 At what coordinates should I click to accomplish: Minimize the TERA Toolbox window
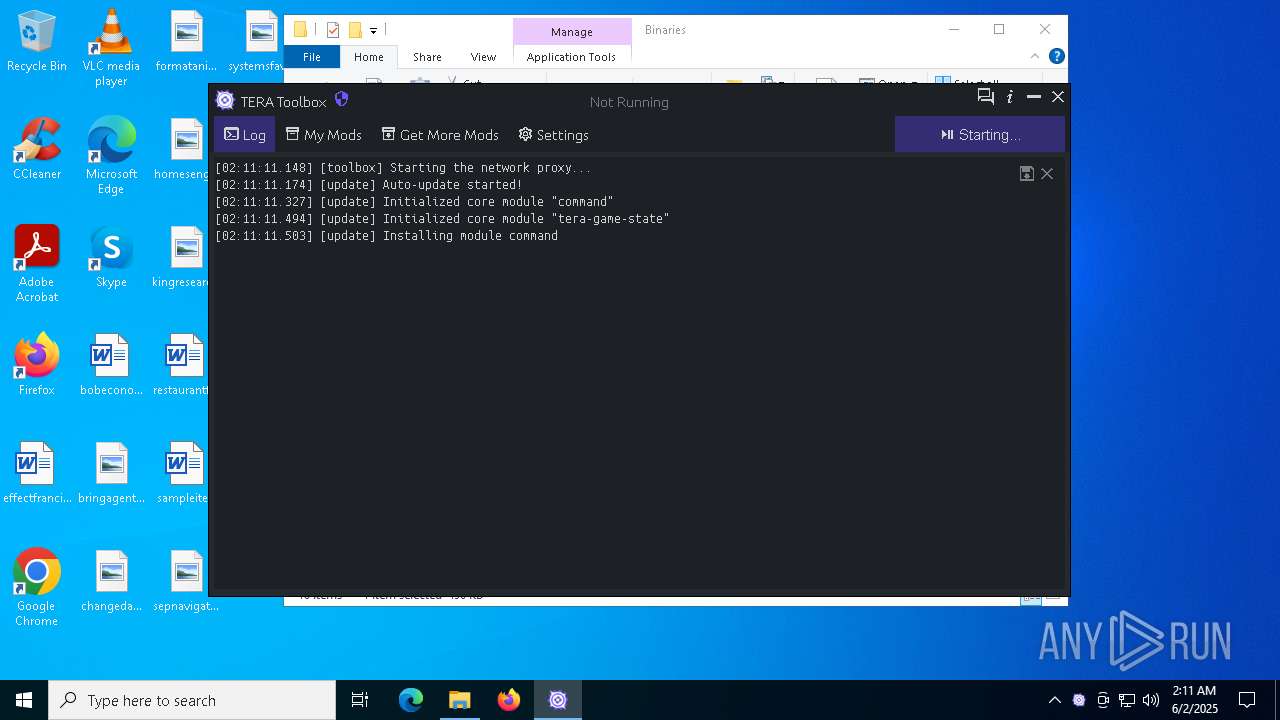click(1034, 96)
